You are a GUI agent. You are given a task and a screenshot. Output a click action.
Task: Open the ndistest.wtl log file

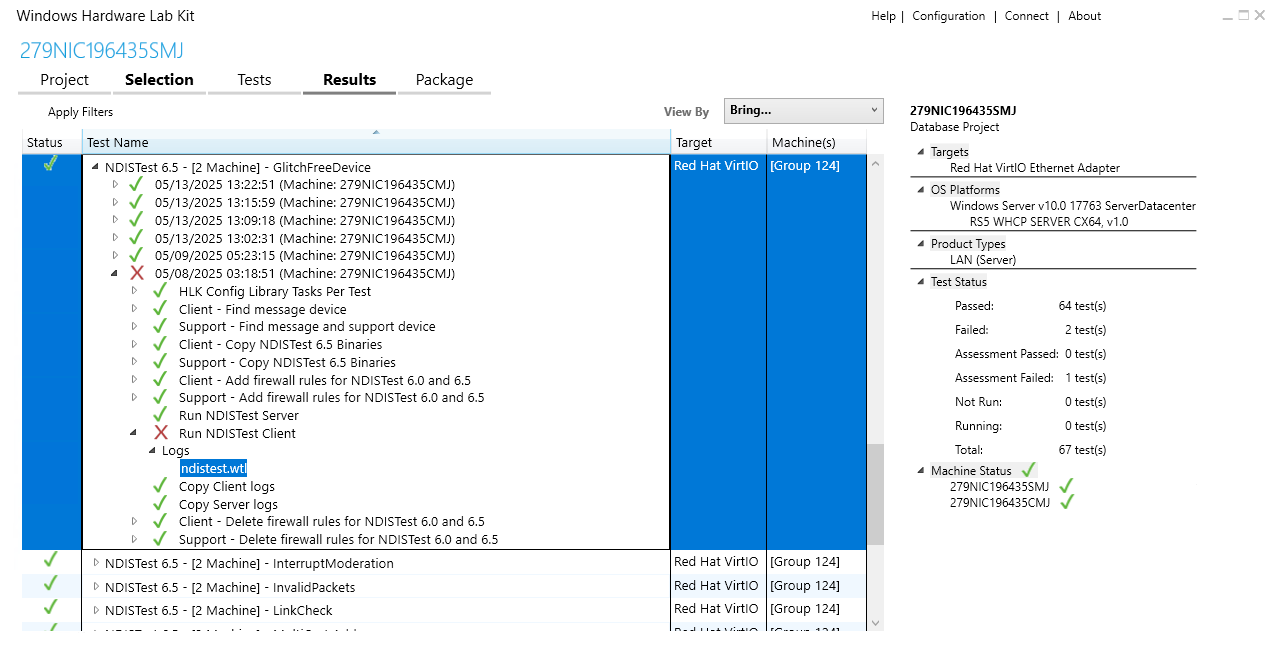click(213, 469)
